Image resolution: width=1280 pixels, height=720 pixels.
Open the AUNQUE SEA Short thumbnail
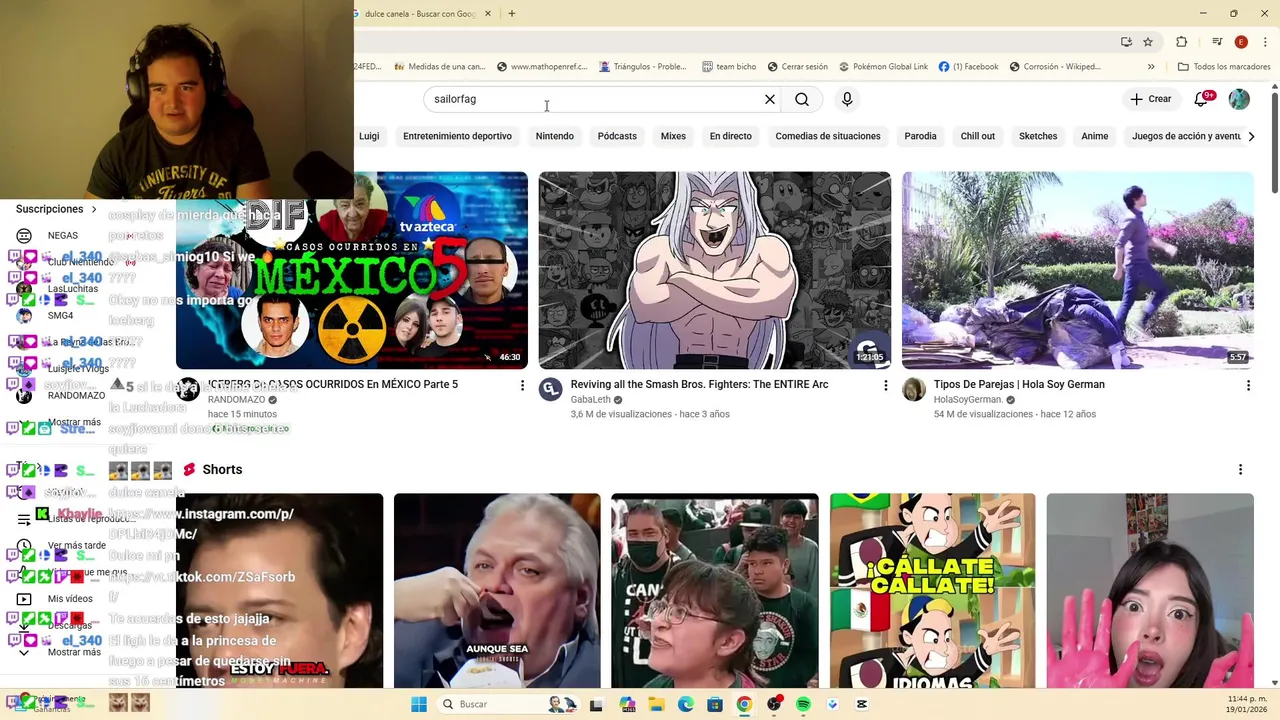[x=497, y=591]
